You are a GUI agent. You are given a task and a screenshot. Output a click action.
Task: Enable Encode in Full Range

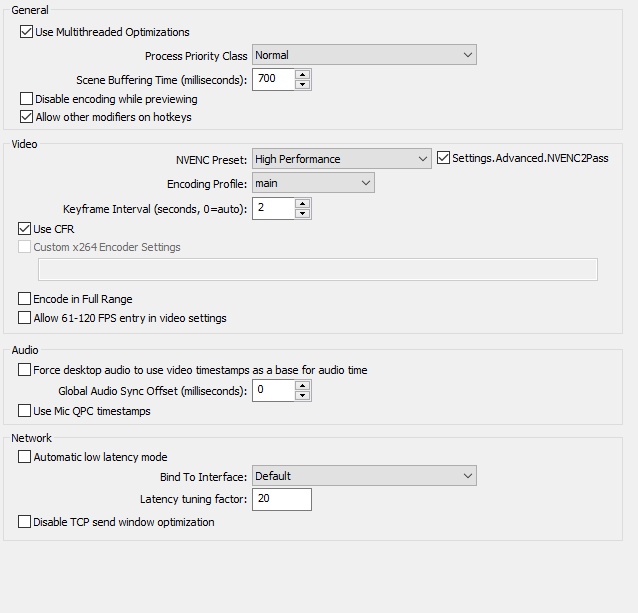(24, 299)
